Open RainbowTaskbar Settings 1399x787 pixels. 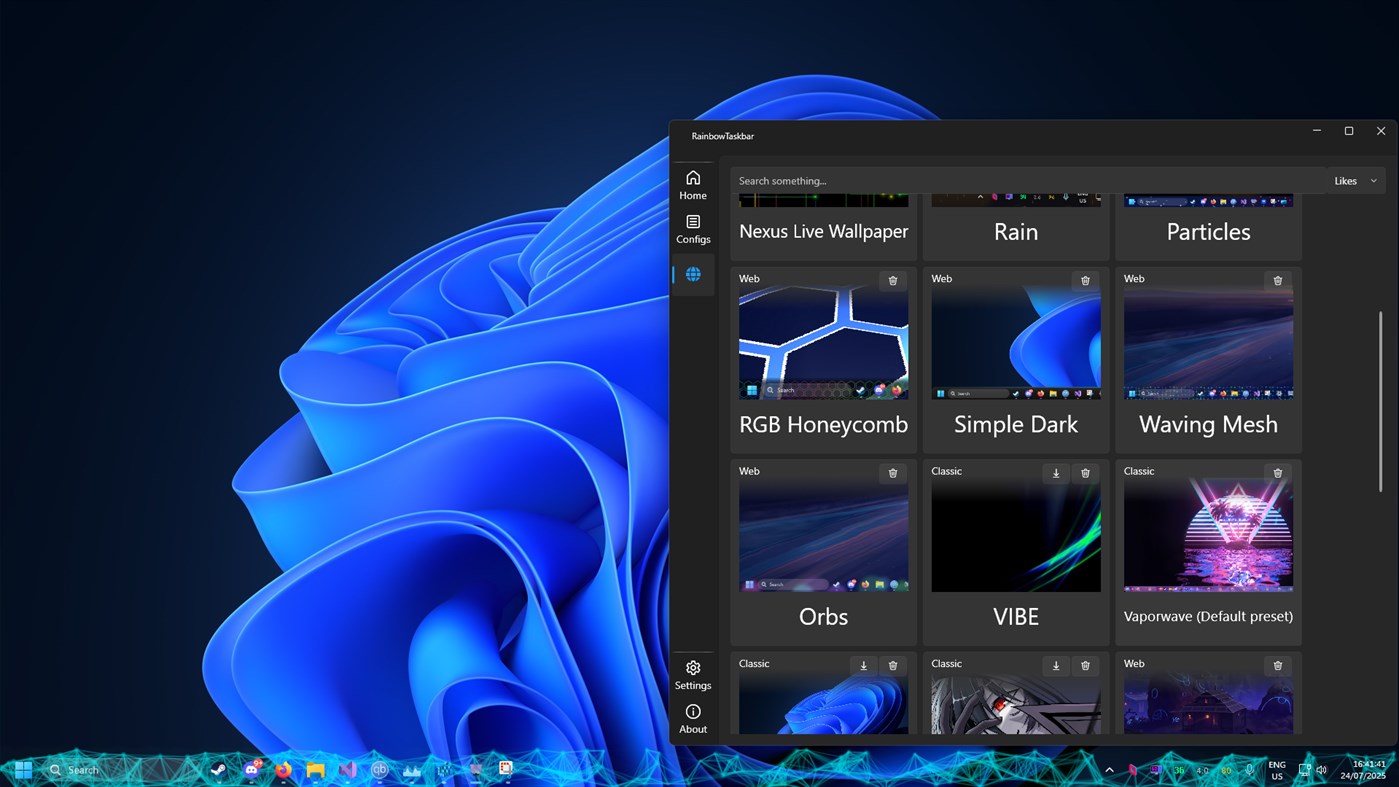click(x=693, y=674)
